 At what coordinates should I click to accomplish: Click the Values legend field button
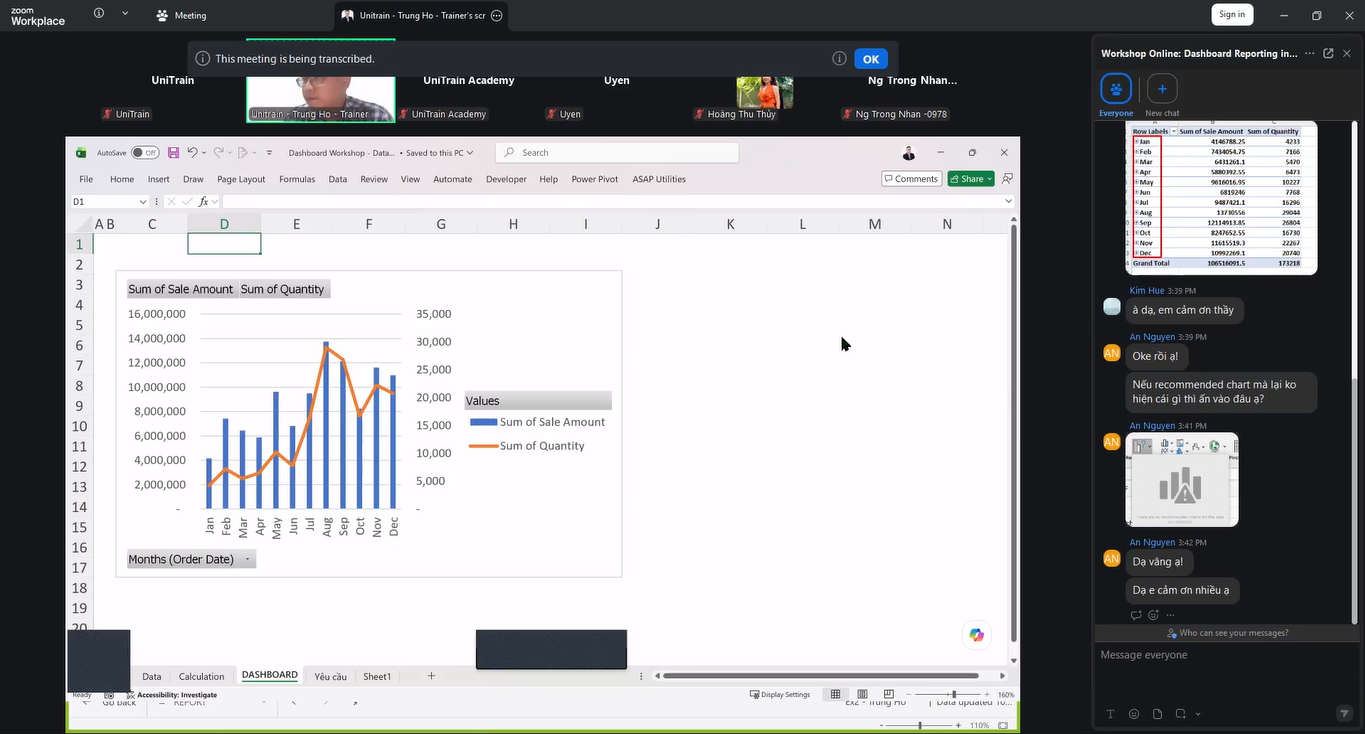point(538,401)
